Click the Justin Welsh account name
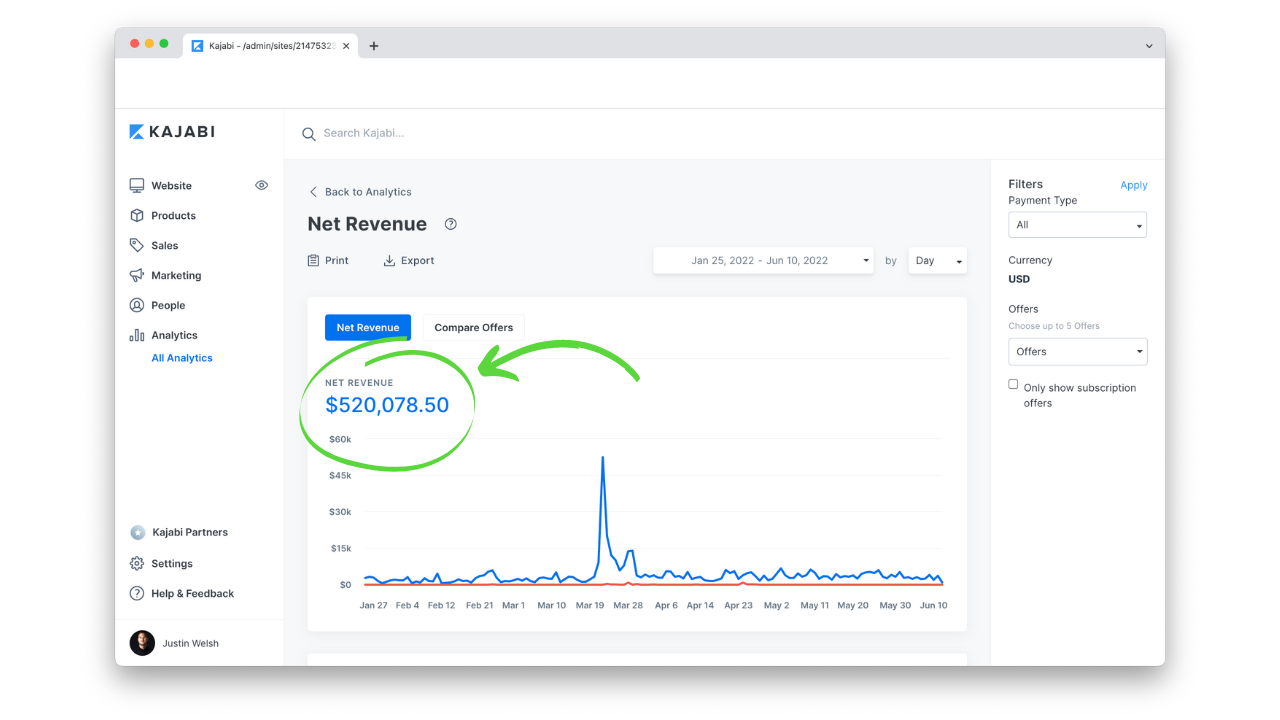Screen dimensions: 1280x720 click(191, 644)
